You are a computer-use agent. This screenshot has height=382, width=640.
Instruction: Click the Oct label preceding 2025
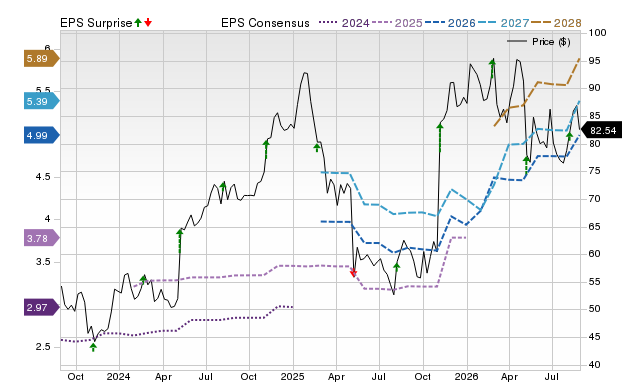(x=249, y=376)
